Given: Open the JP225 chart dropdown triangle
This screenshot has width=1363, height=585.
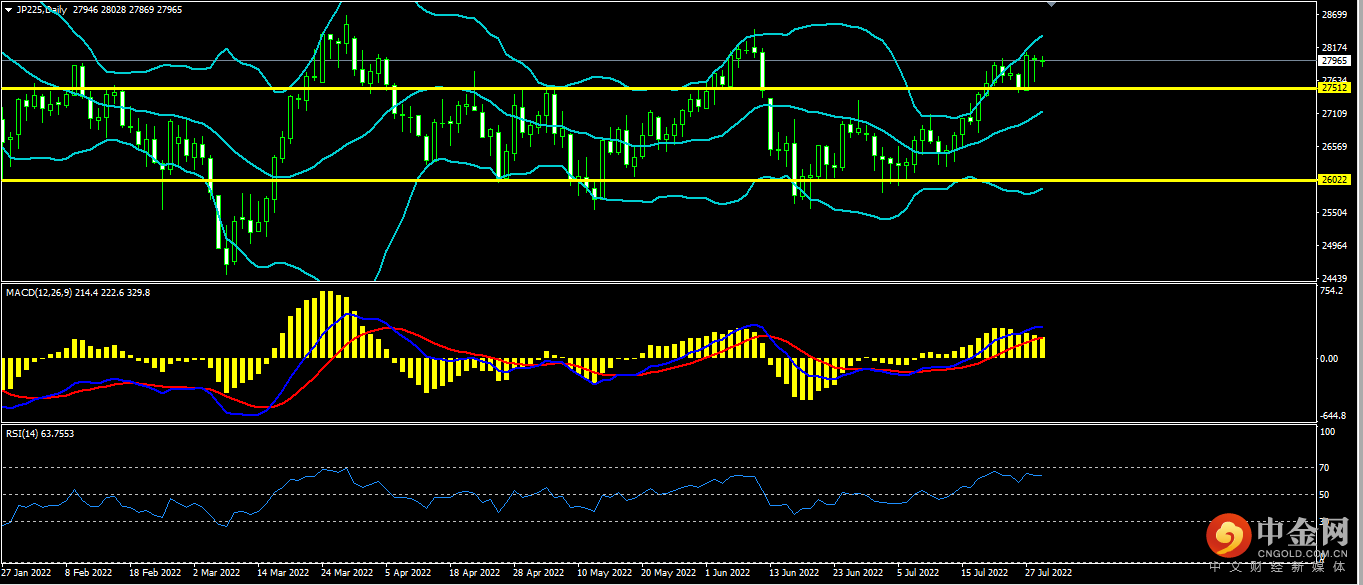Looking at the screenshot, I should [9, 9].
